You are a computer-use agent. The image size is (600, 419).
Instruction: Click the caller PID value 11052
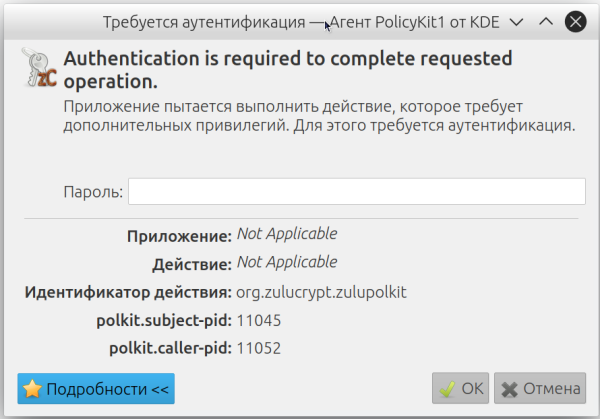tap(258, 348)
